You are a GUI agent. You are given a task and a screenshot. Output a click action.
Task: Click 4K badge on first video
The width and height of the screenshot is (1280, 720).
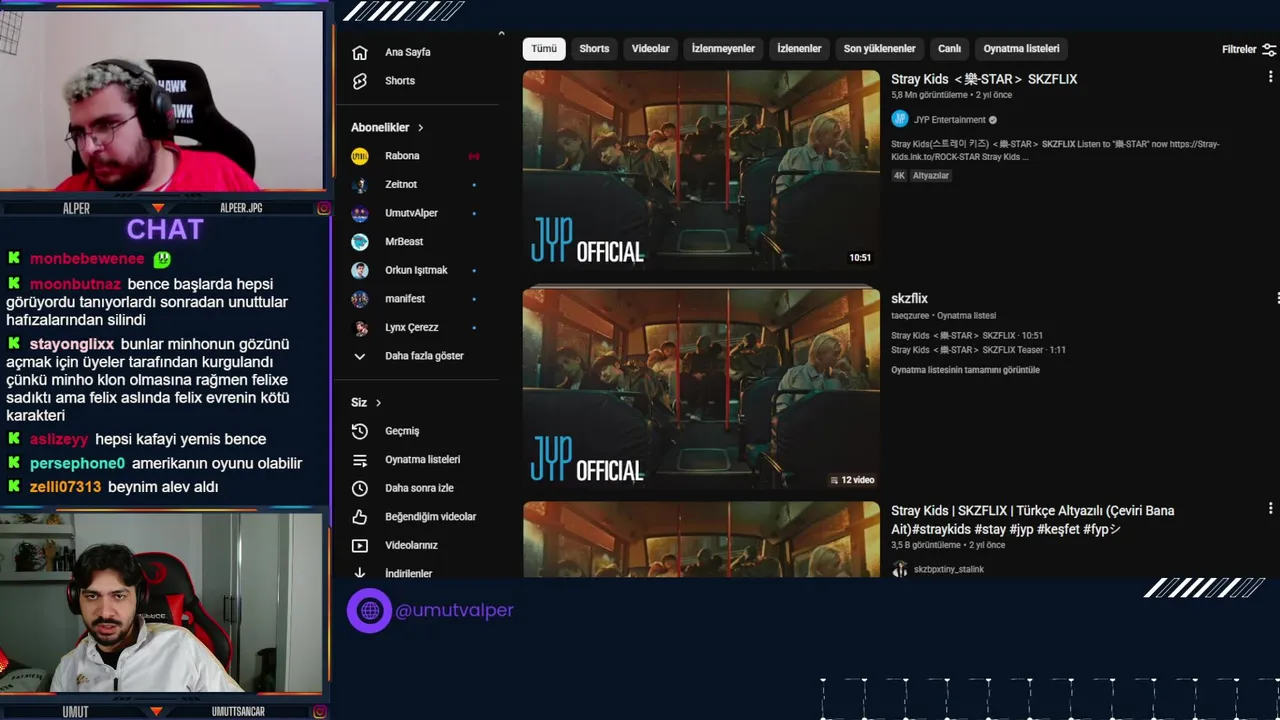(899, 175)
